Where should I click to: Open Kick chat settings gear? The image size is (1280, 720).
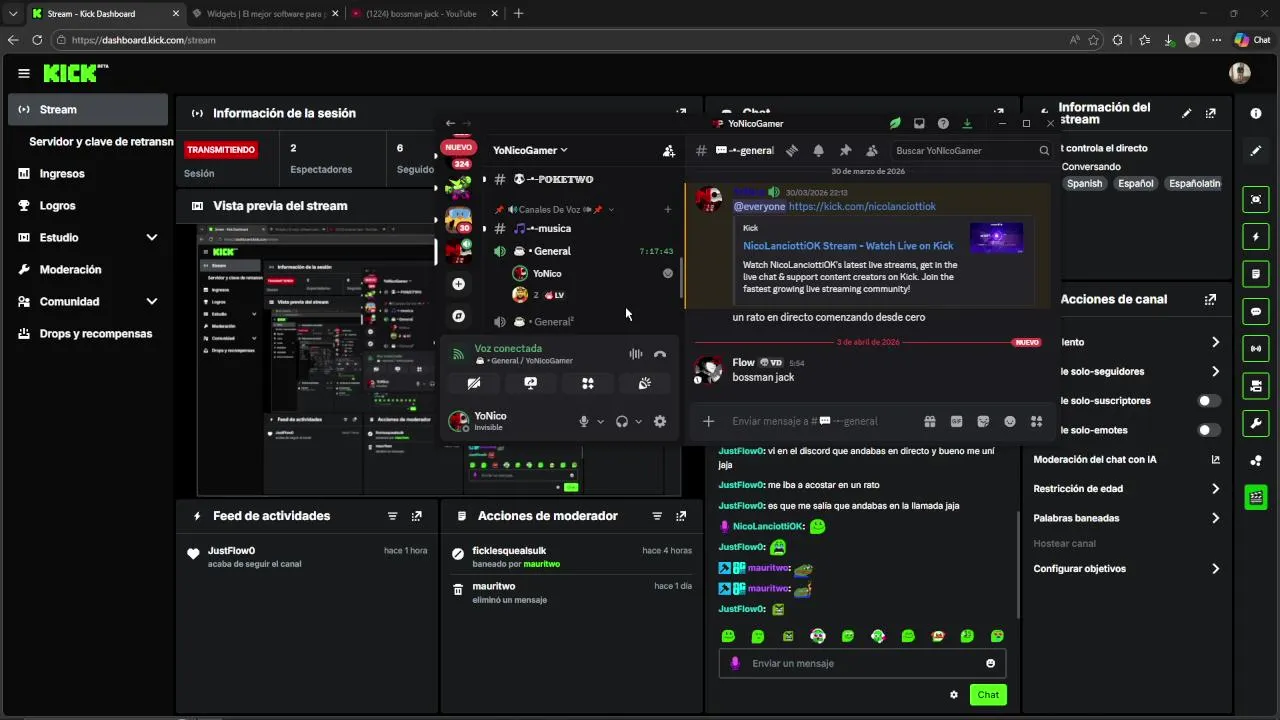(x=954, y=695)
